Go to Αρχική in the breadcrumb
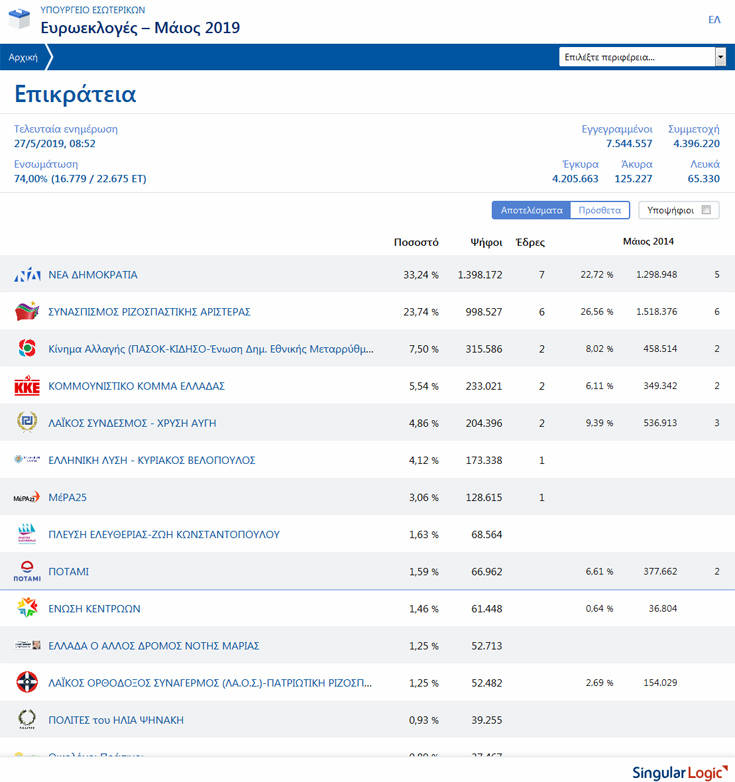This screenshot has width=735, height=782. [x=23, y=57]
